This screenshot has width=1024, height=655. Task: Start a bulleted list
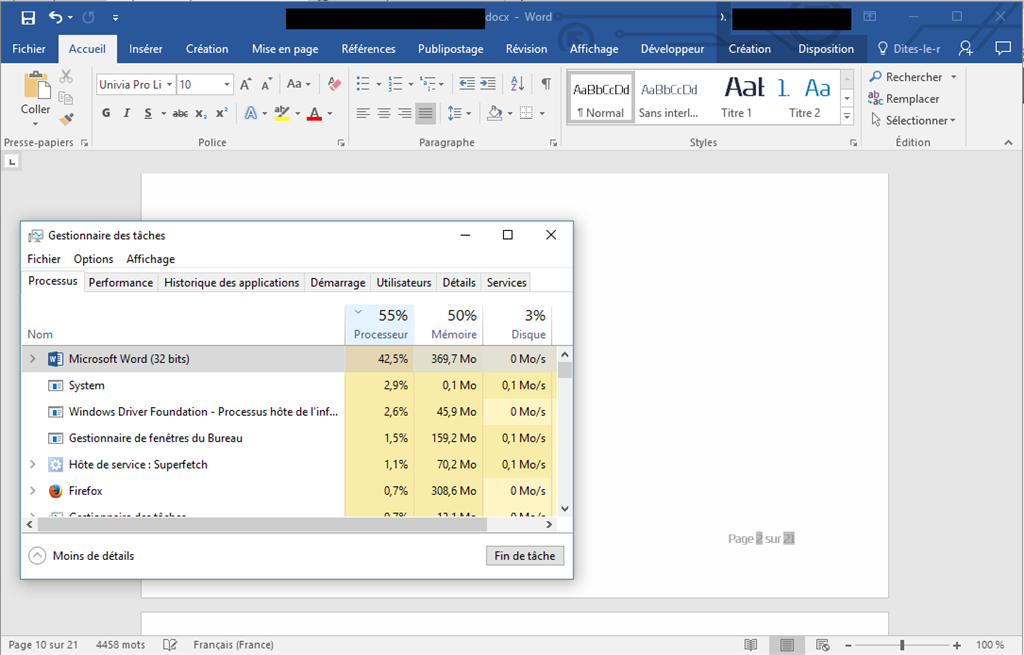(363, 84)
